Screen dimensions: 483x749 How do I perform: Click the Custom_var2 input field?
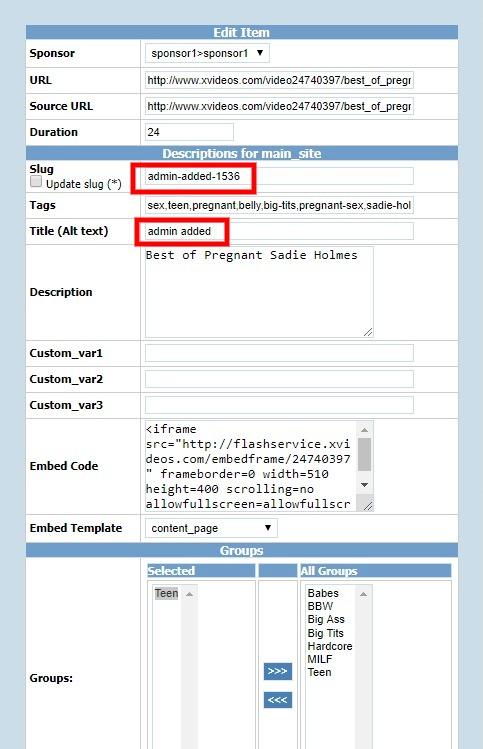(x=279, y=379)
